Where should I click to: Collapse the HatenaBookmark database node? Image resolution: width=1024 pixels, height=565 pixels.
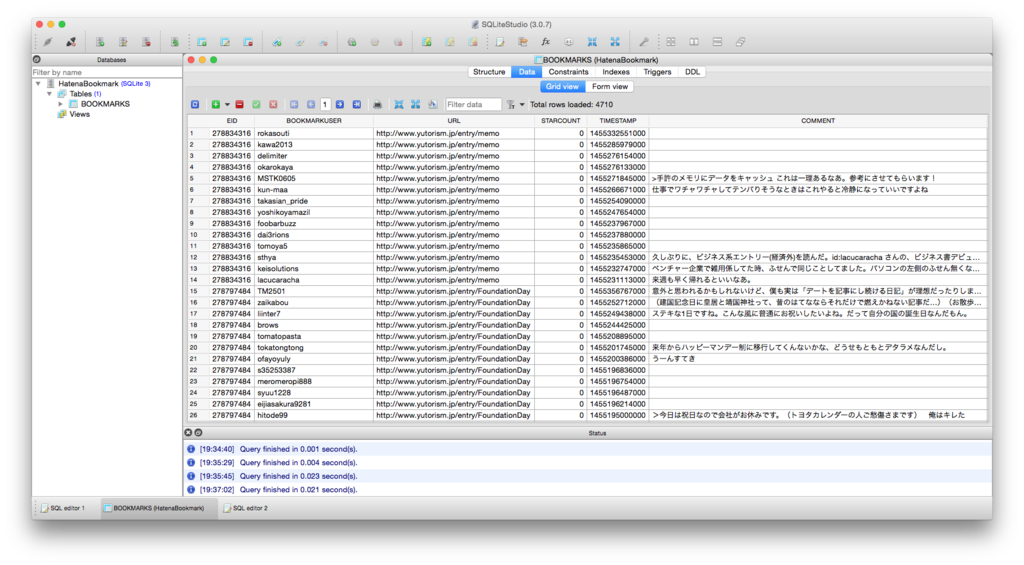38,84
